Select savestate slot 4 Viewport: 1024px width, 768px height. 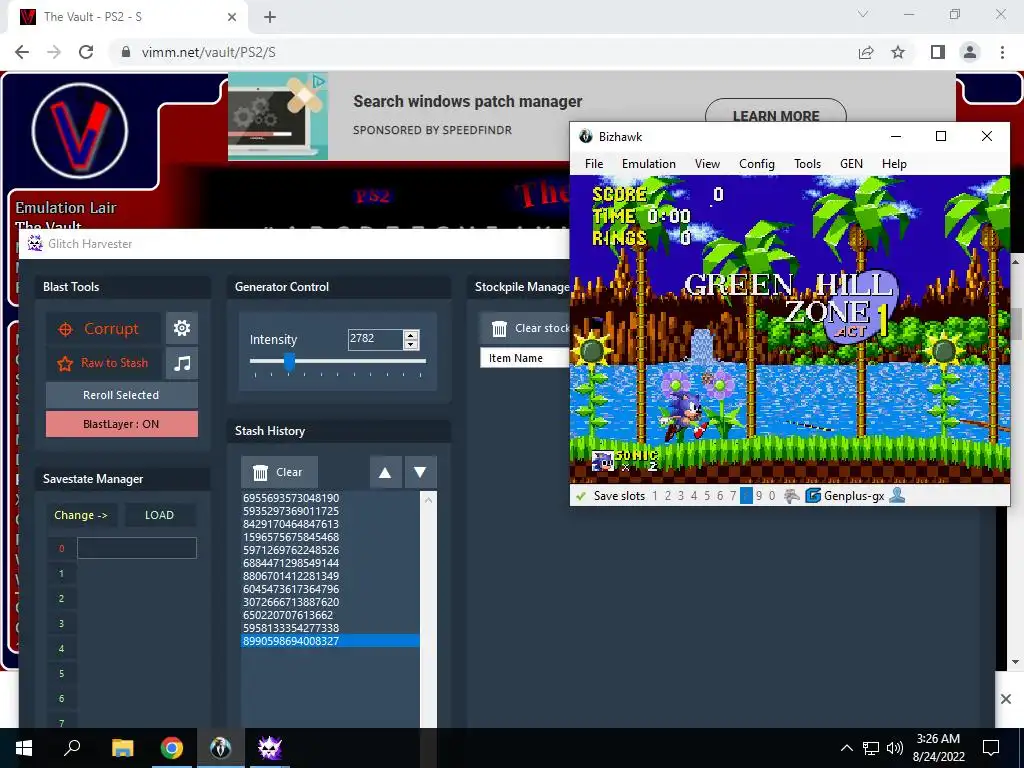61,648
